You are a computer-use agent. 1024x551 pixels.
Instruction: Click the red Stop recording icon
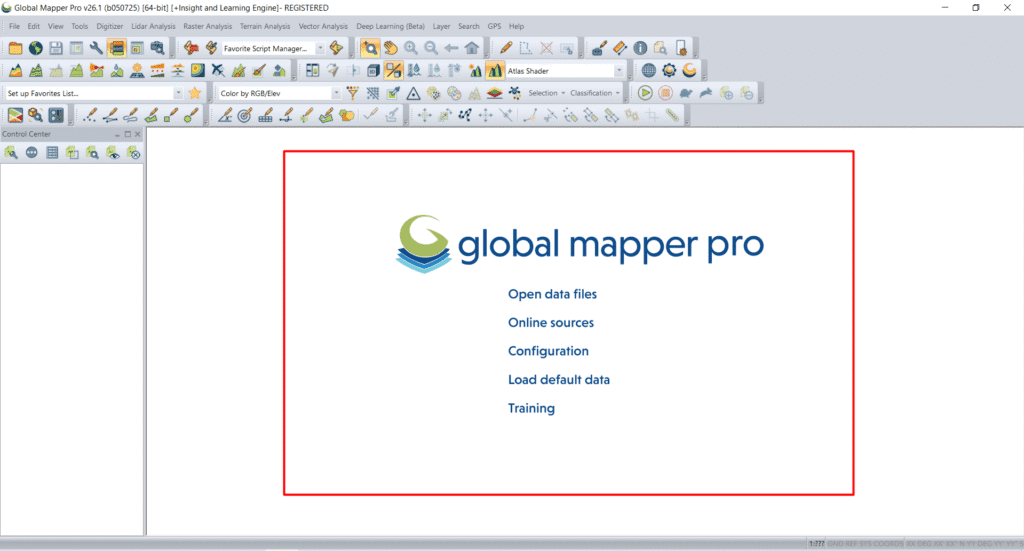[665, 93]
